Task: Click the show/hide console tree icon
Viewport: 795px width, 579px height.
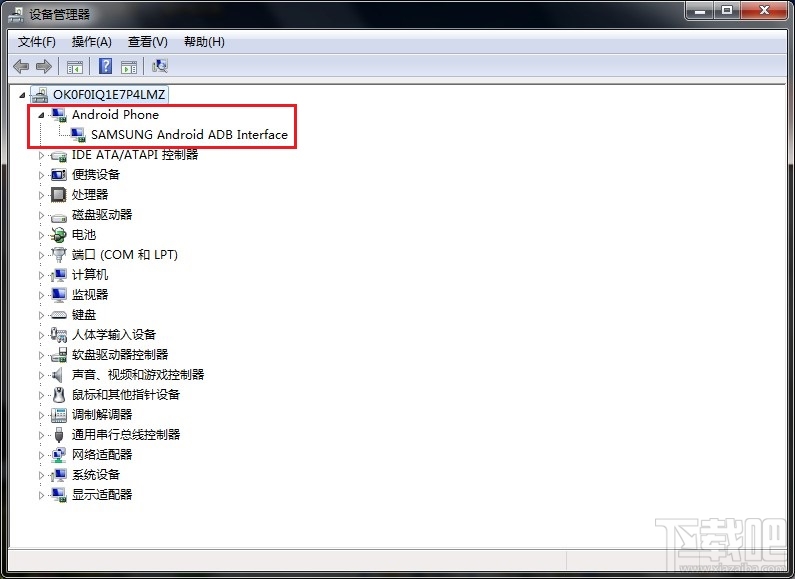Action: 75,66
